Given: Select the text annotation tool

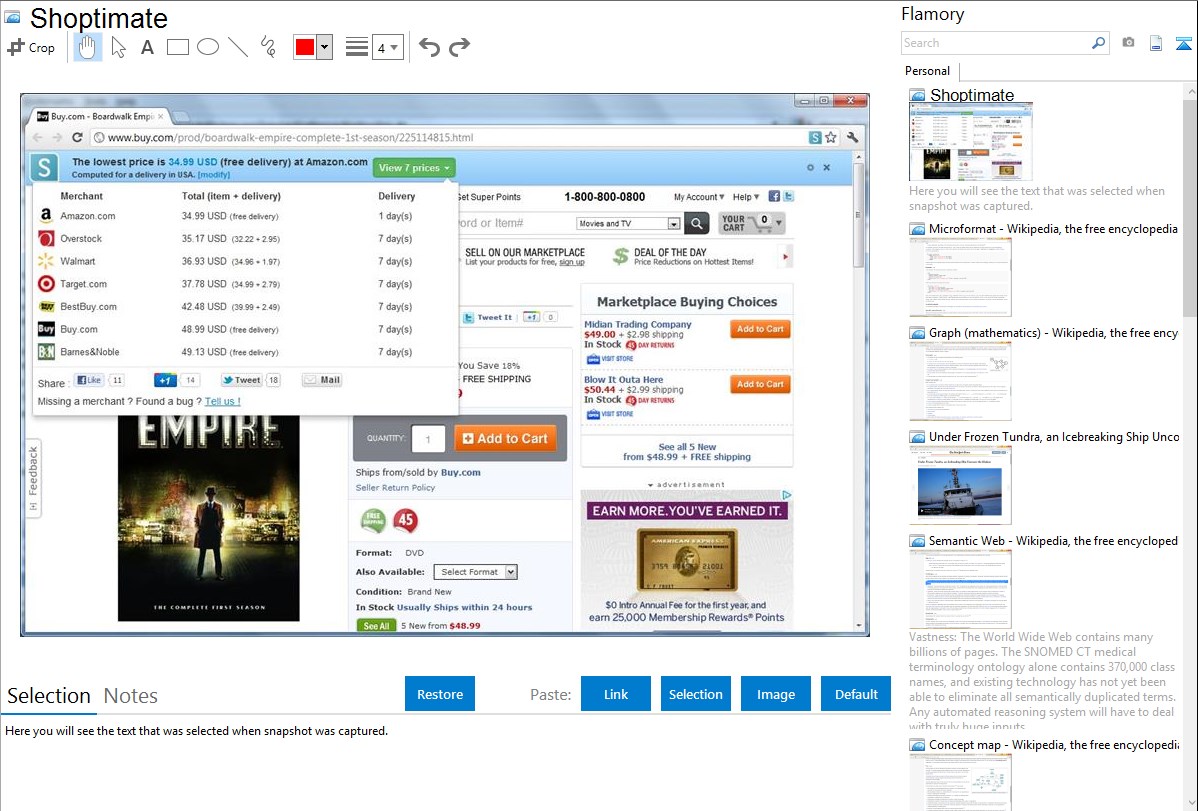Looking at the screenshot, I should [x=147, y=47].
